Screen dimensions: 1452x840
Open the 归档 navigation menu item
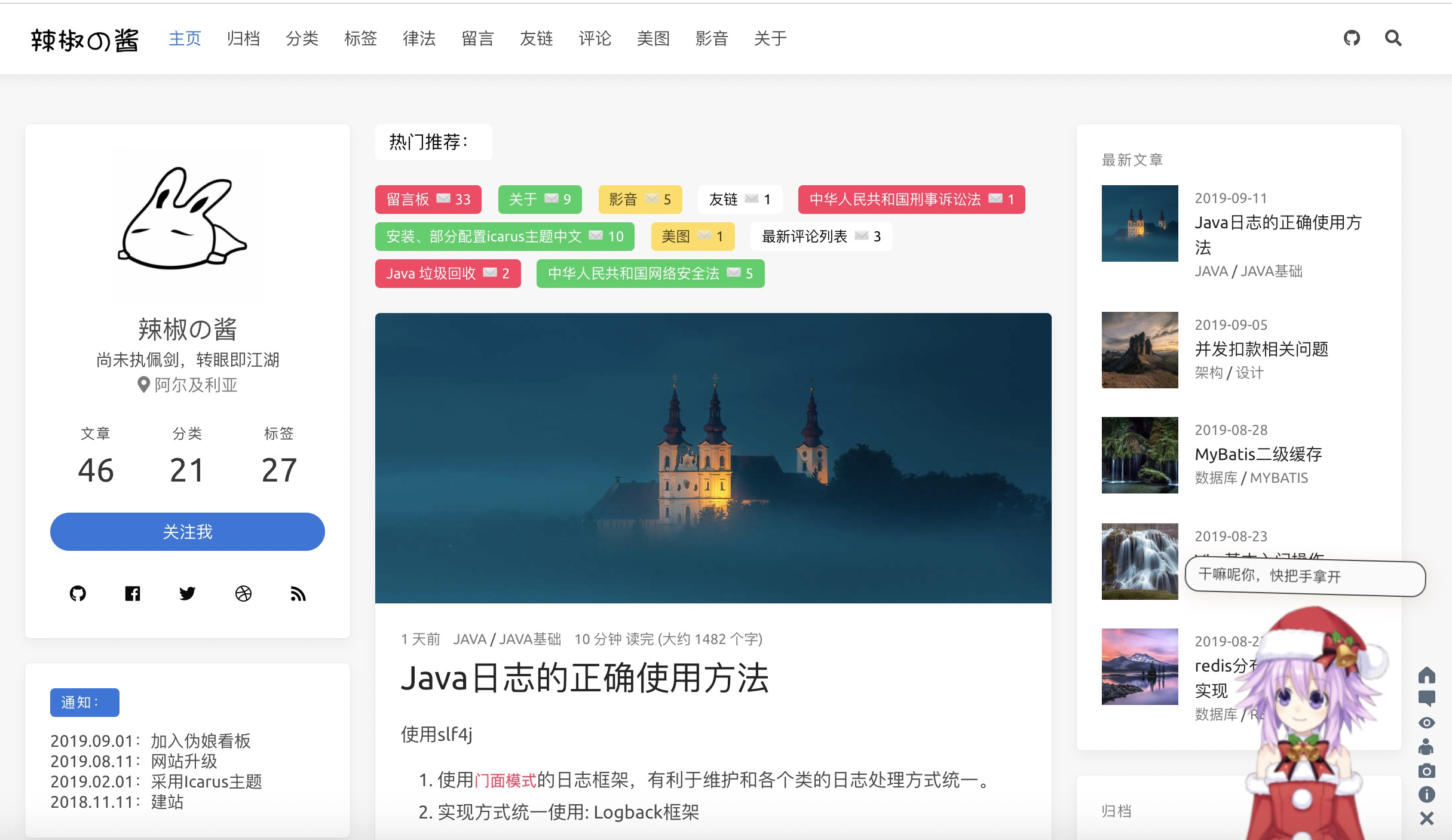click(243, 39)
